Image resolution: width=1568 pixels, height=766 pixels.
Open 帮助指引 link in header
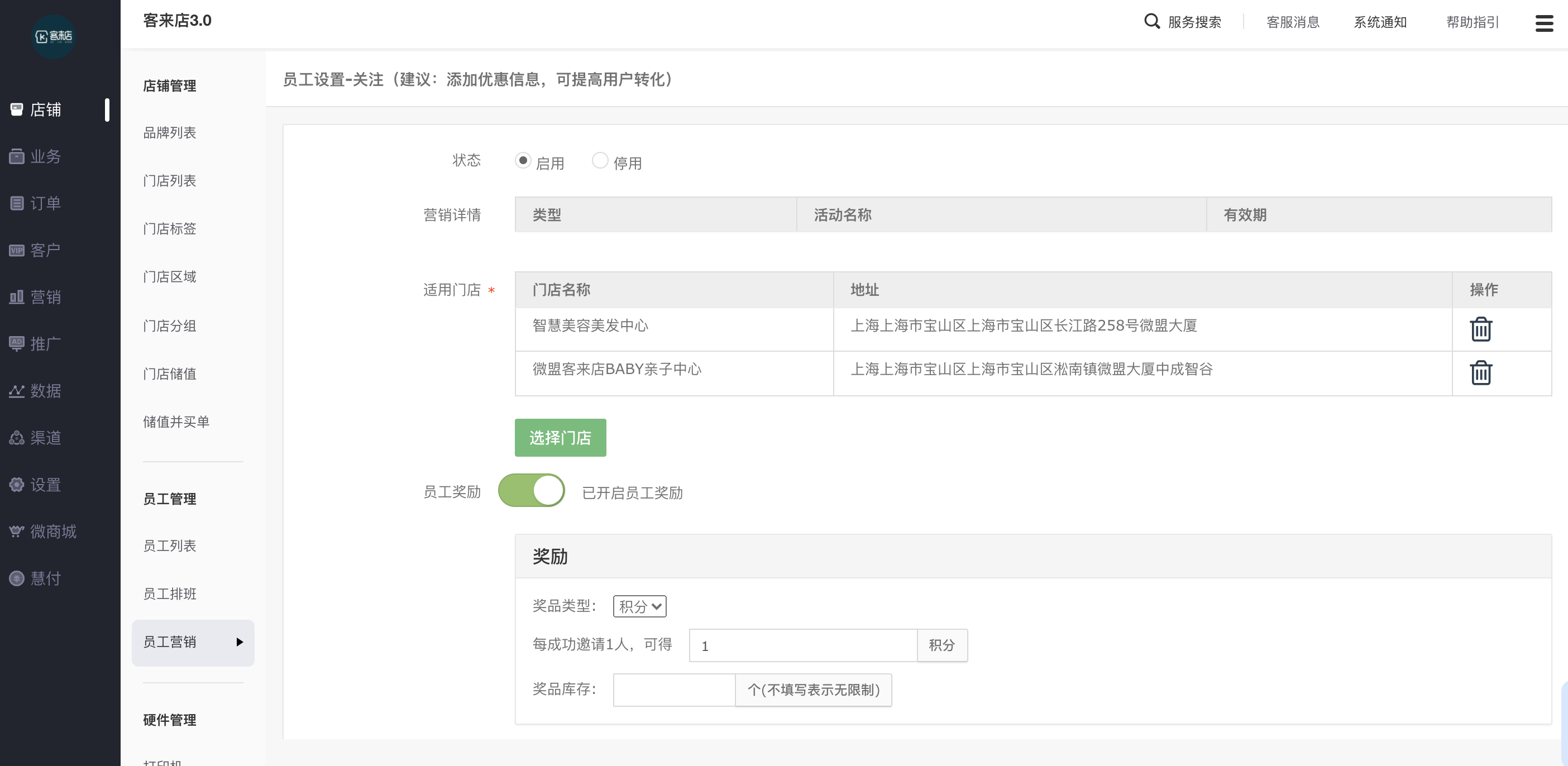1472,22
